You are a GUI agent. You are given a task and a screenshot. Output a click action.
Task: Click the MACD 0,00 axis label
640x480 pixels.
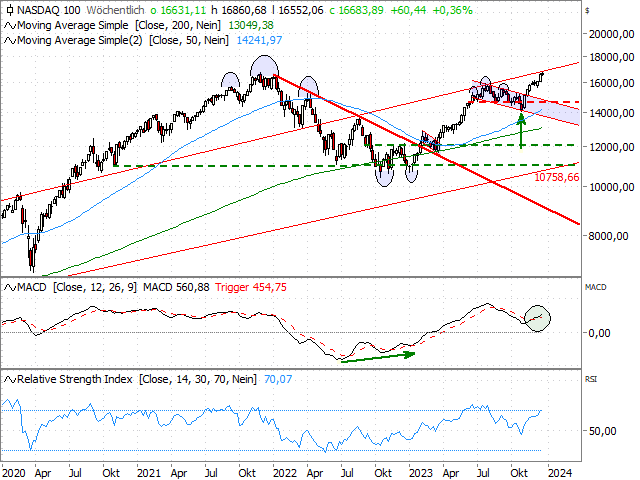[600, 333]
